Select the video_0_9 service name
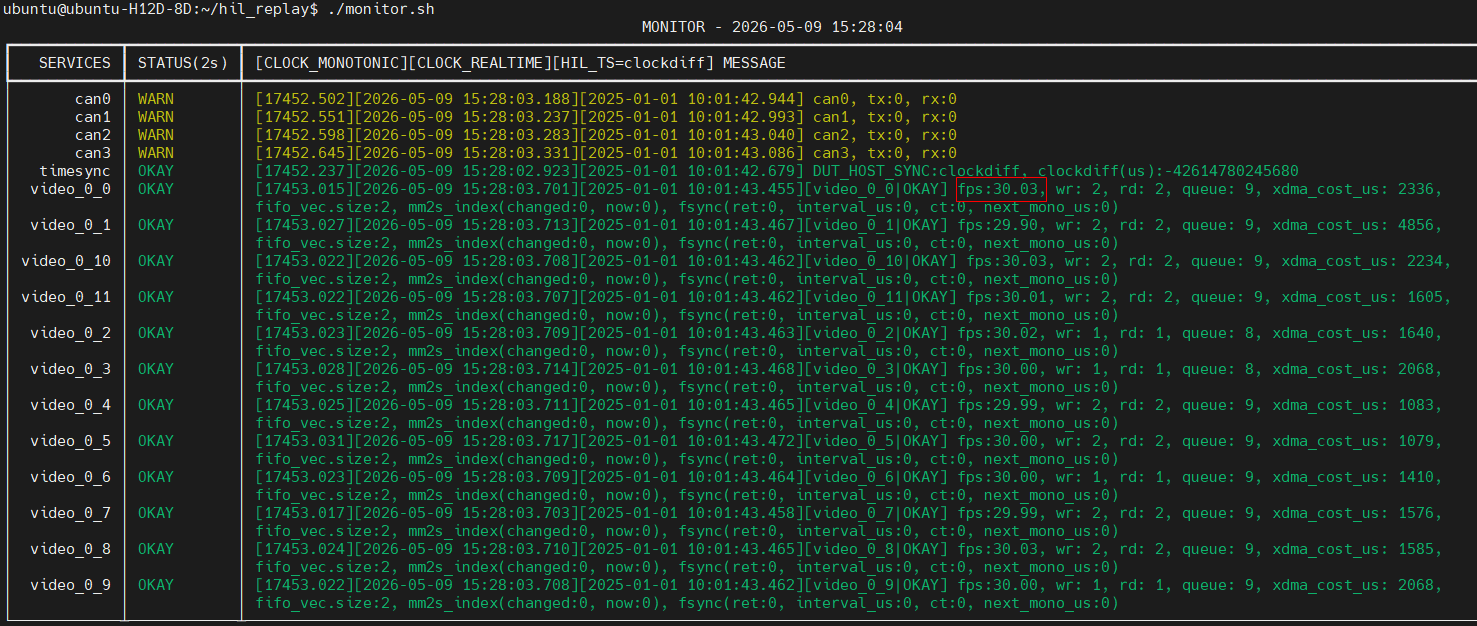This screenshot has height=626, width=1477. pyautogui.click(x=70, y=585)
